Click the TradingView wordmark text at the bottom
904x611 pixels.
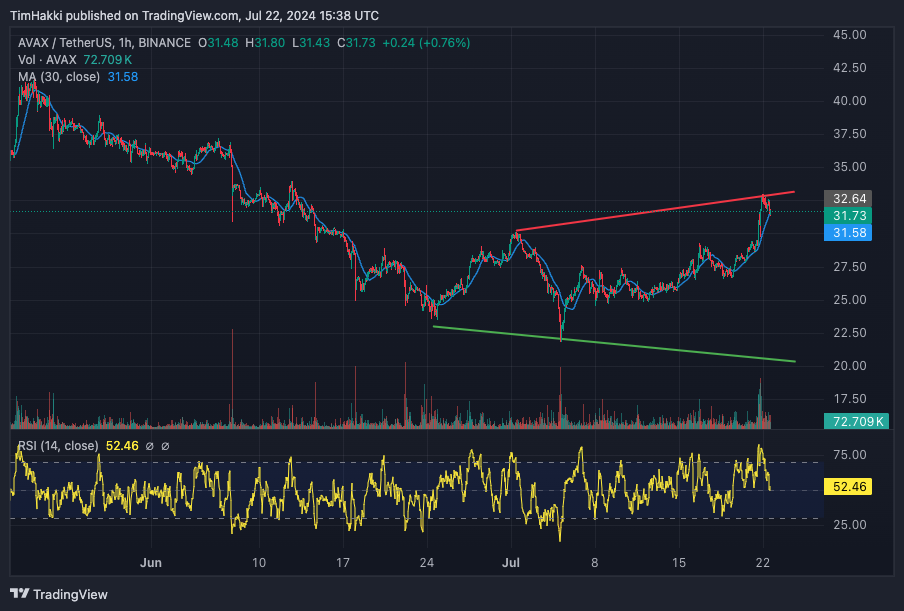coord(70,594)
